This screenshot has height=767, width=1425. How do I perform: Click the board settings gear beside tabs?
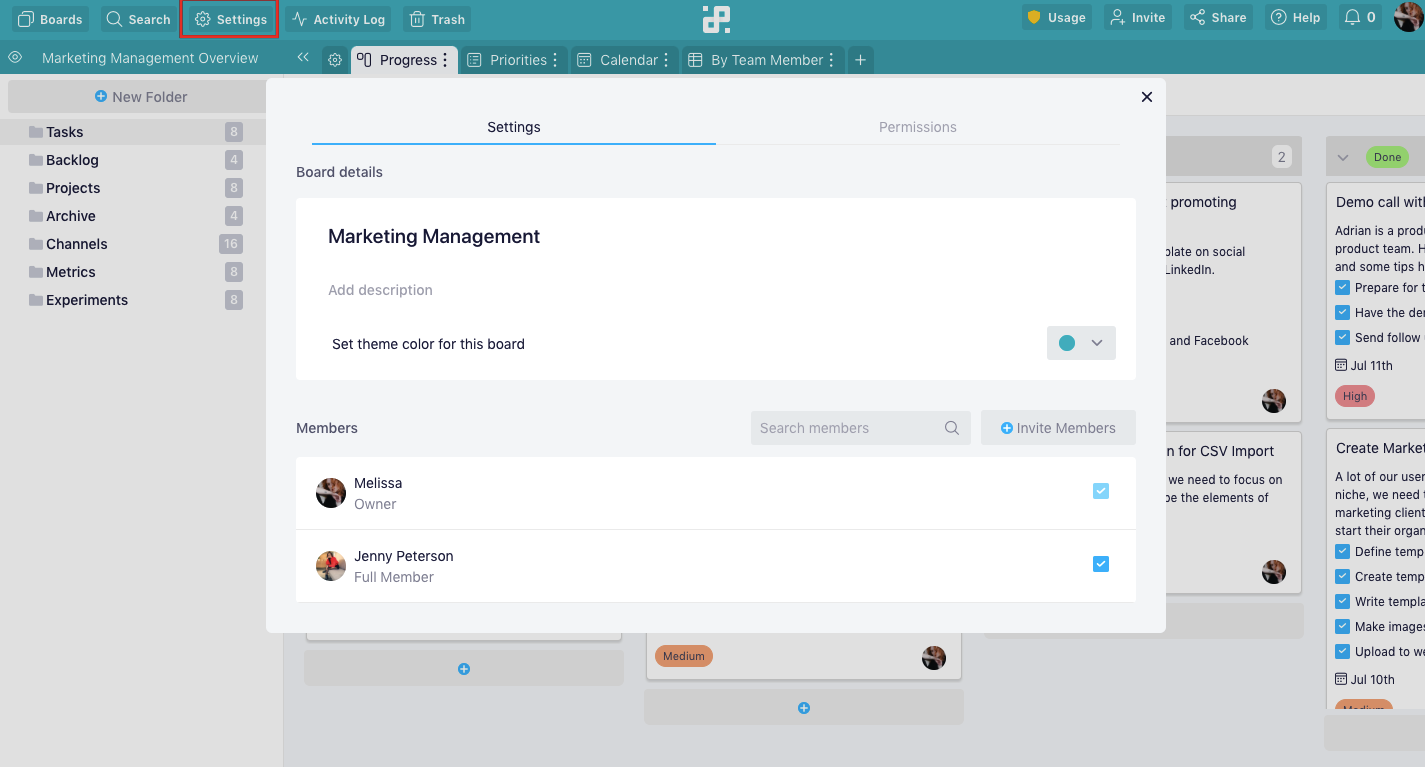[335, 60]
